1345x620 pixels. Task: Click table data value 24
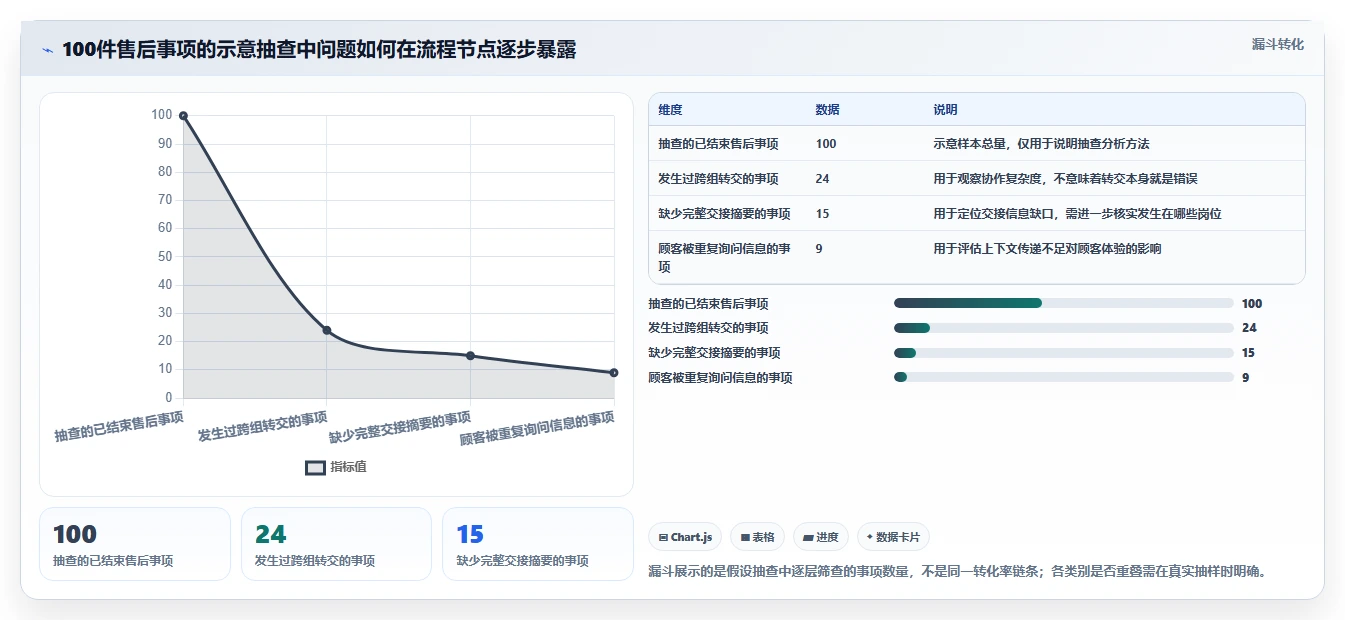click(822, 179)
